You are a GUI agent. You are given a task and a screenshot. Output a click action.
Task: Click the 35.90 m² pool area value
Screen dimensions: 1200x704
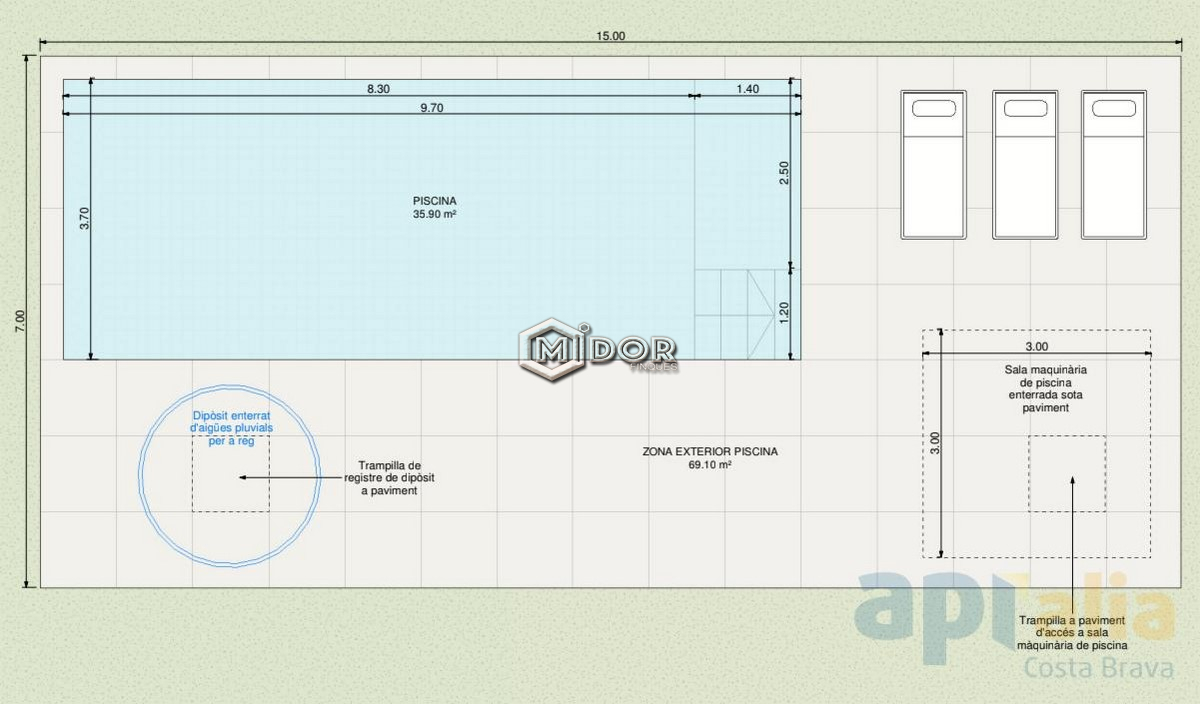click(435, 214)
